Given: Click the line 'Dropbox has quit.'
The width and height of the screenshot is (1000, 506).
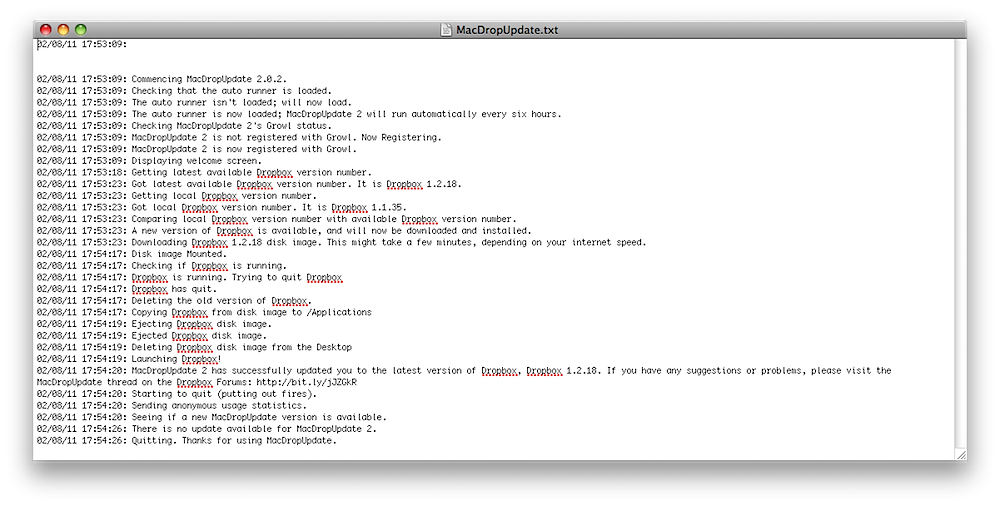Looking at the screenshot, I should (127, 289).
